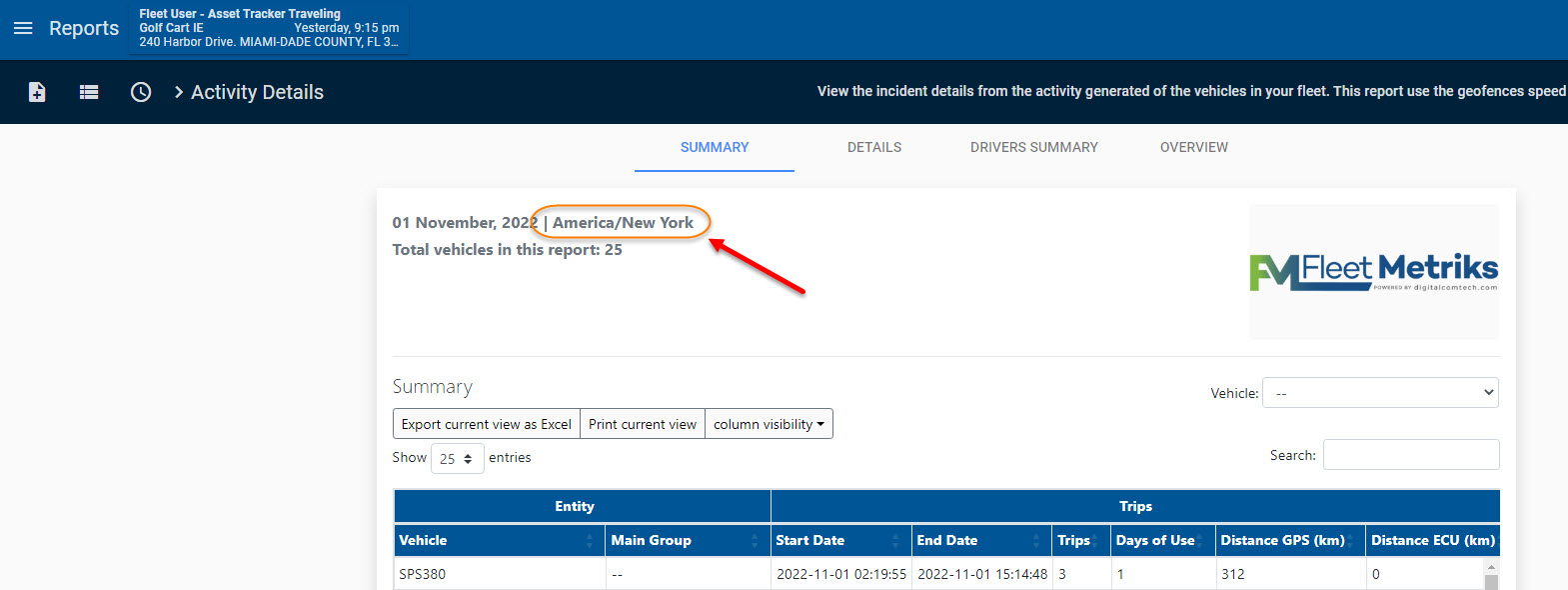Open the Vehicle filter dropdown
Image resolution: width=1568 pixels, height=590 pixels.
point(1380,393)
